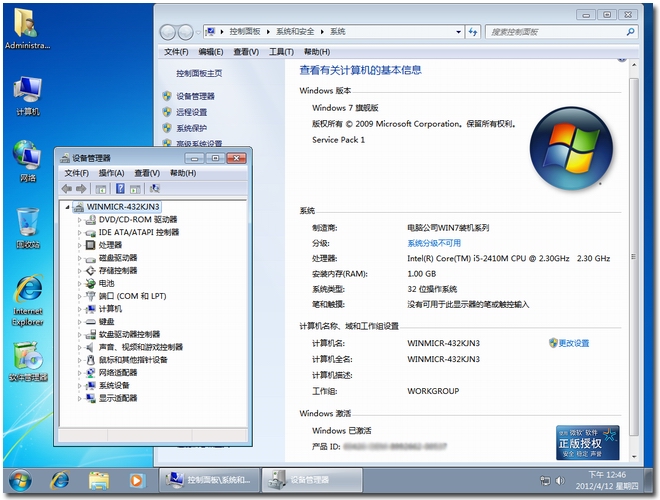Open address bar history dropdown arrow
Image resolution: width=660 pixels, height=500 pixels.
(458, 32)
